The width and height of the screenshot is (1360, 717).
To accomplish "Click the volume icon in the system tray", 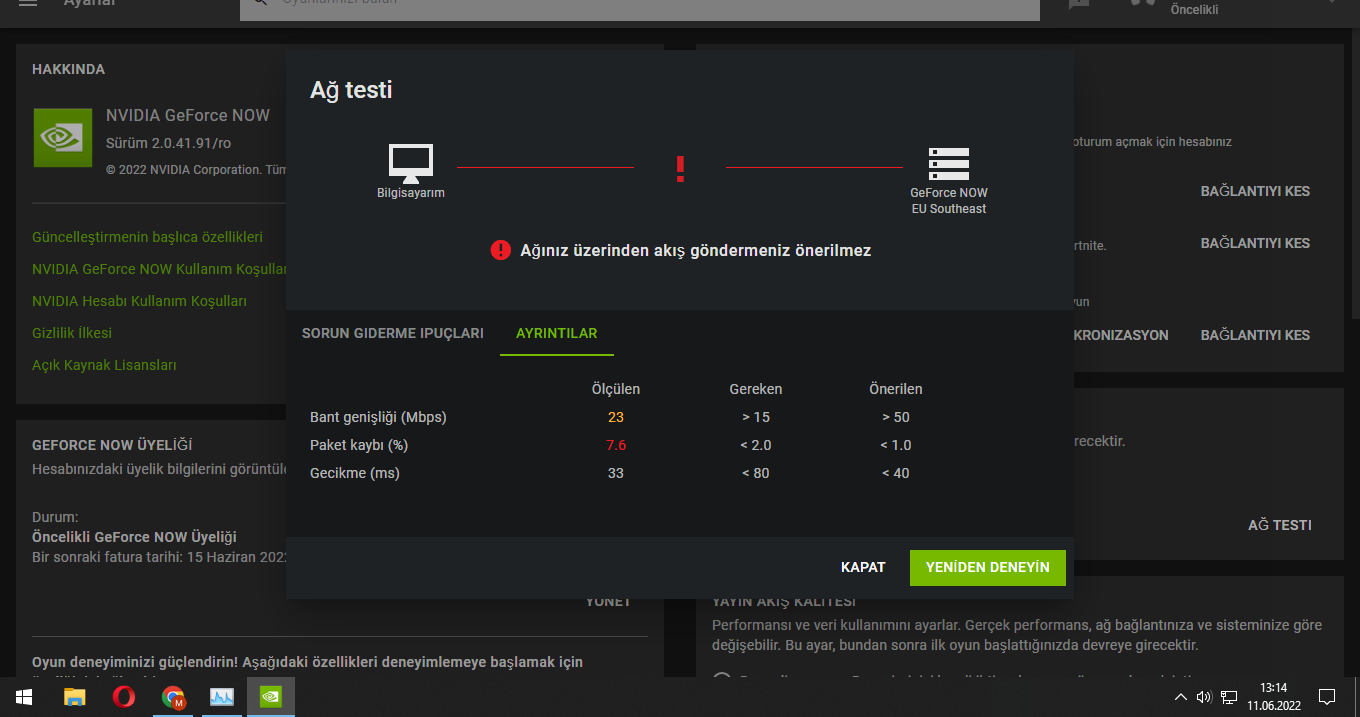I will 1204,697.
